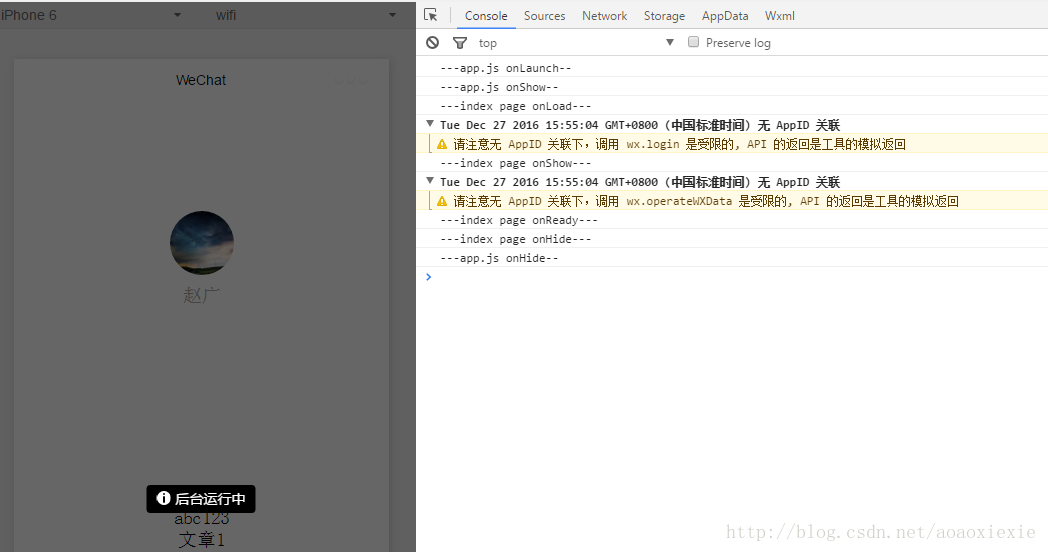Viewport: 1048px width, 552px height.
Task: Click the 后台运行中 toast message
Action: click(x=201, y=499)
